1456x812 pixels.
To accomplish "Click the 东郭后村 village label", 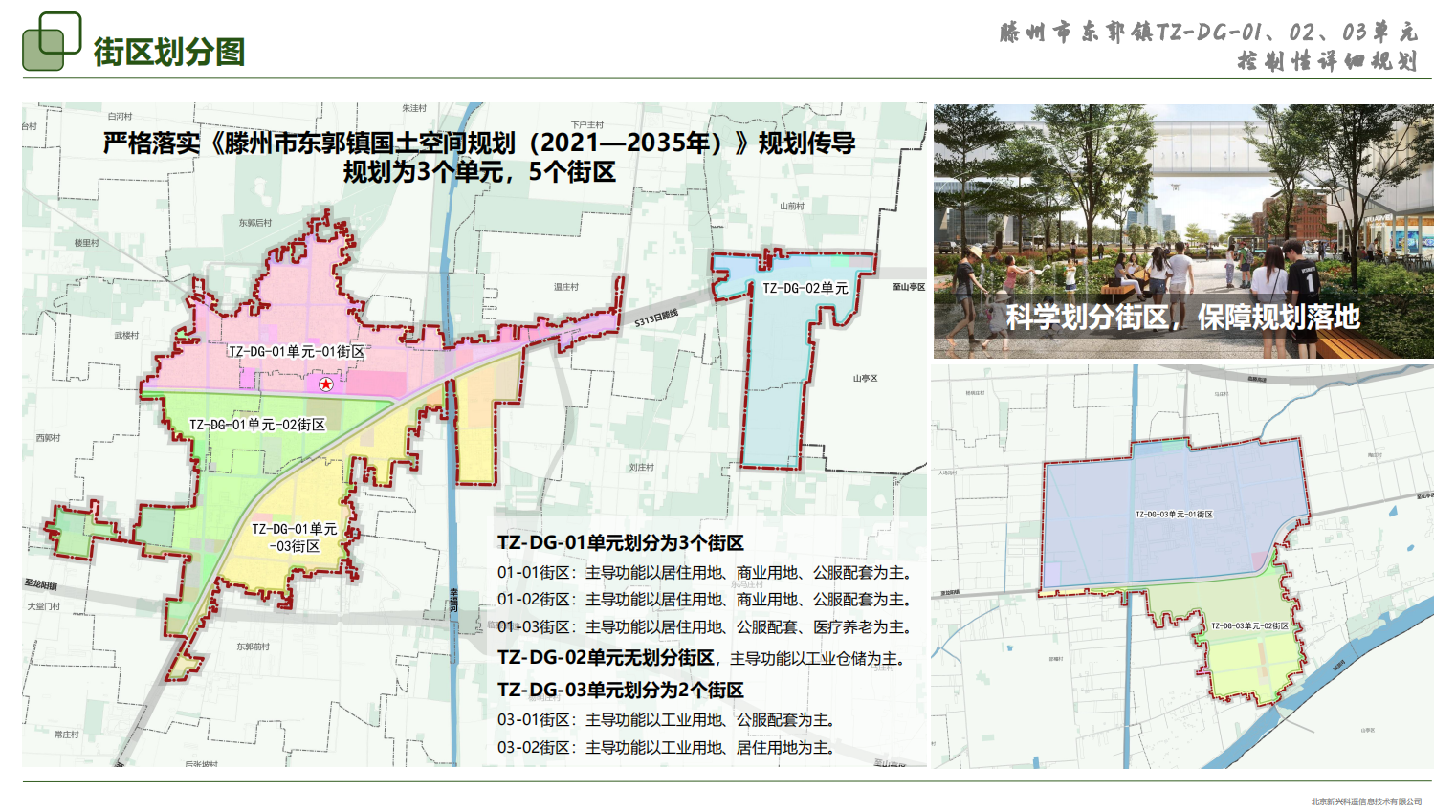I will (255, 223).
